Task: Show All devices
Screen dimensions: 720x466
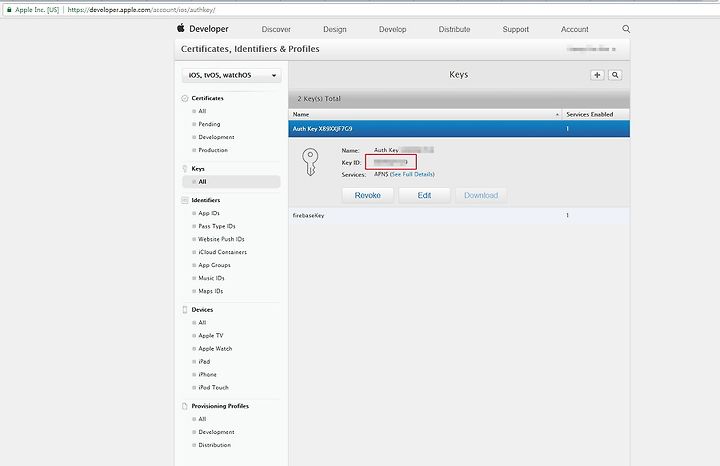Action: [202, 323]
